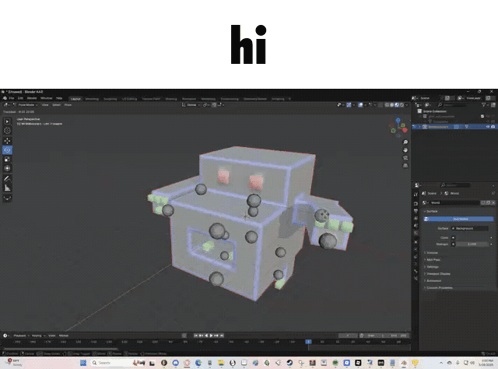Activate the Scale tool in toolbar
498x369 pixels.
pyautogui.click(x=7, y=159)
